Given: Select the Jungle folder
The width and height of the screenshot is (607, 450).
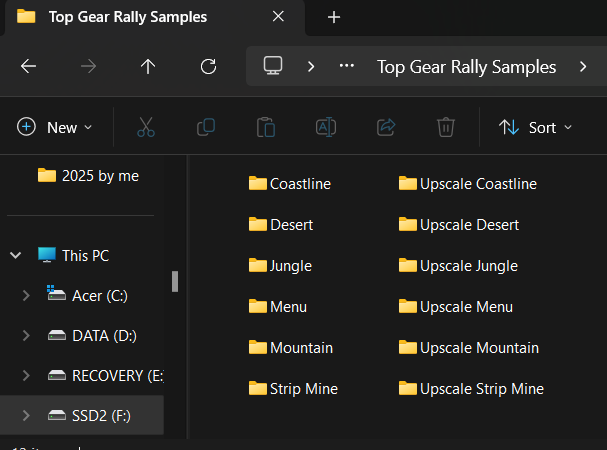Looking at the screenshot, I should point(280,266).
